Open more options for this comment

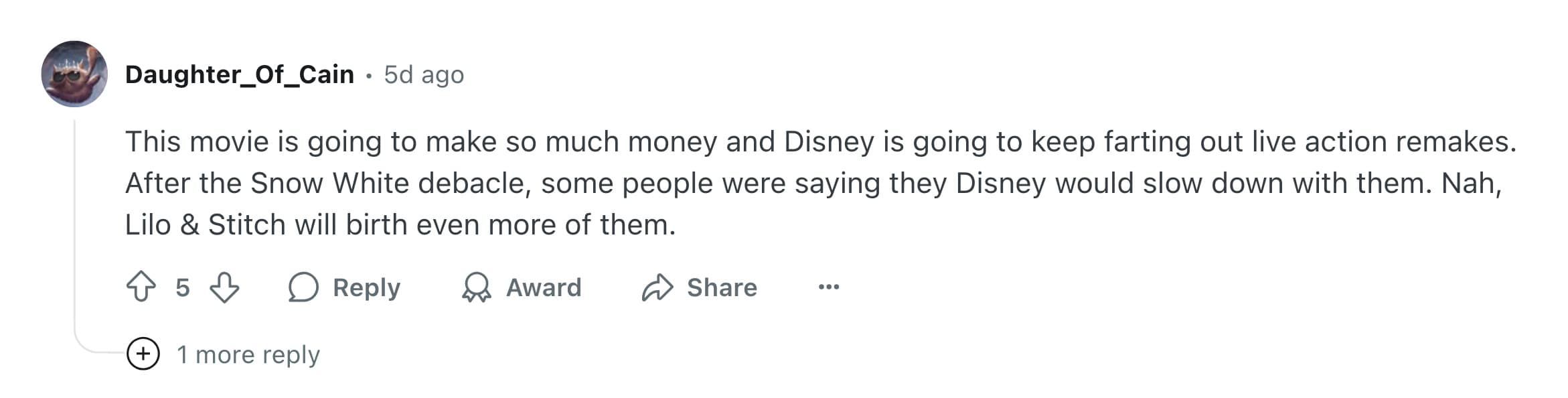(x=830, y=288)
